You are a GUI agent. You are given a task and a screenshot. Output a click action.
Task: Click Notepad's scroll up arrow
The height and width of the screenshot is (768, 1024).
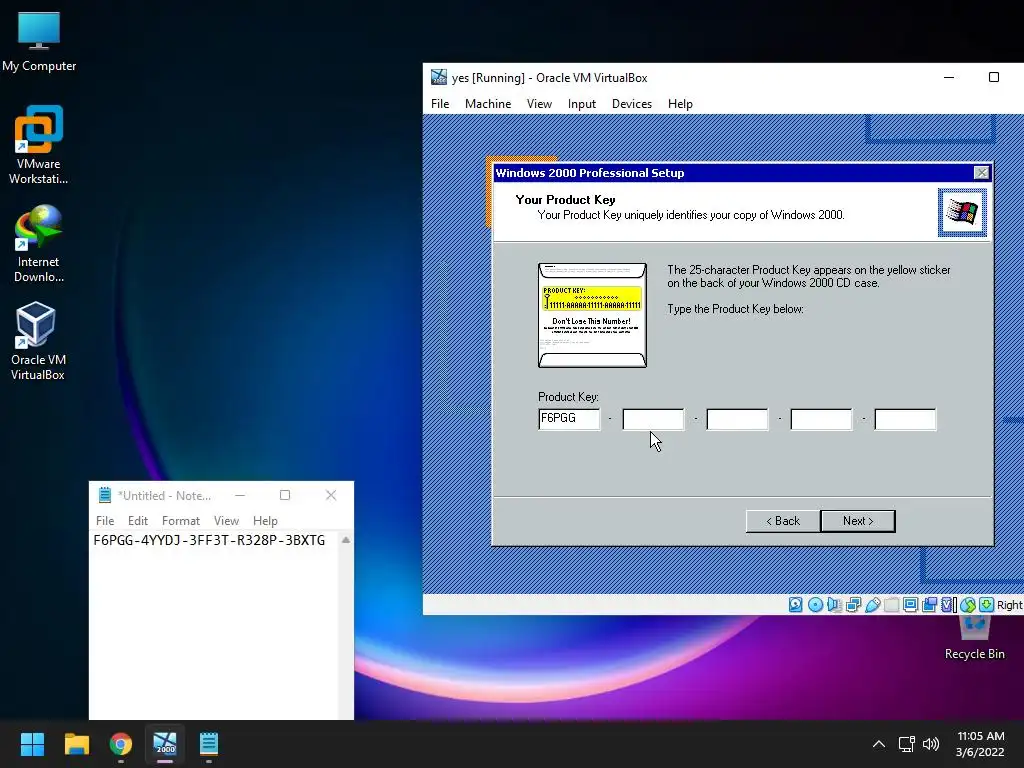click(x=345, y=540)
